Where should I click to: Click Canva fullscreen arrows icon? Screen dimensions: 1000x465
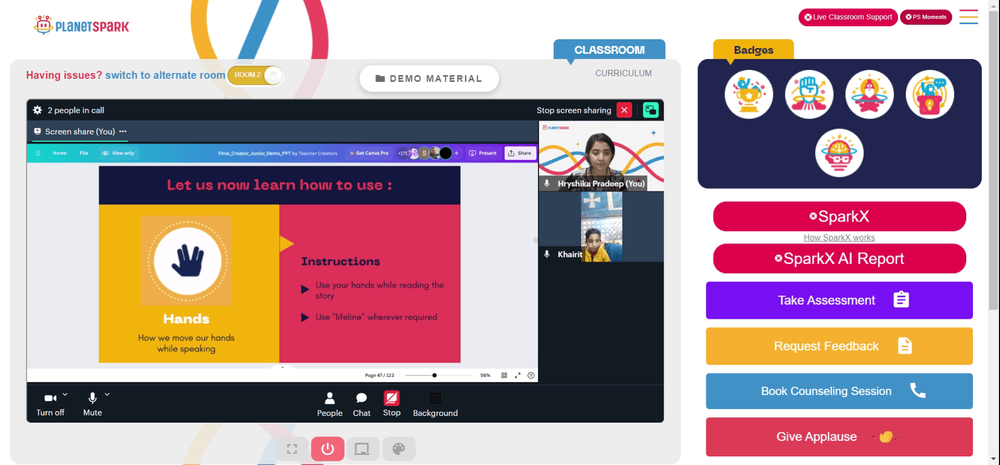click(517, 376)
